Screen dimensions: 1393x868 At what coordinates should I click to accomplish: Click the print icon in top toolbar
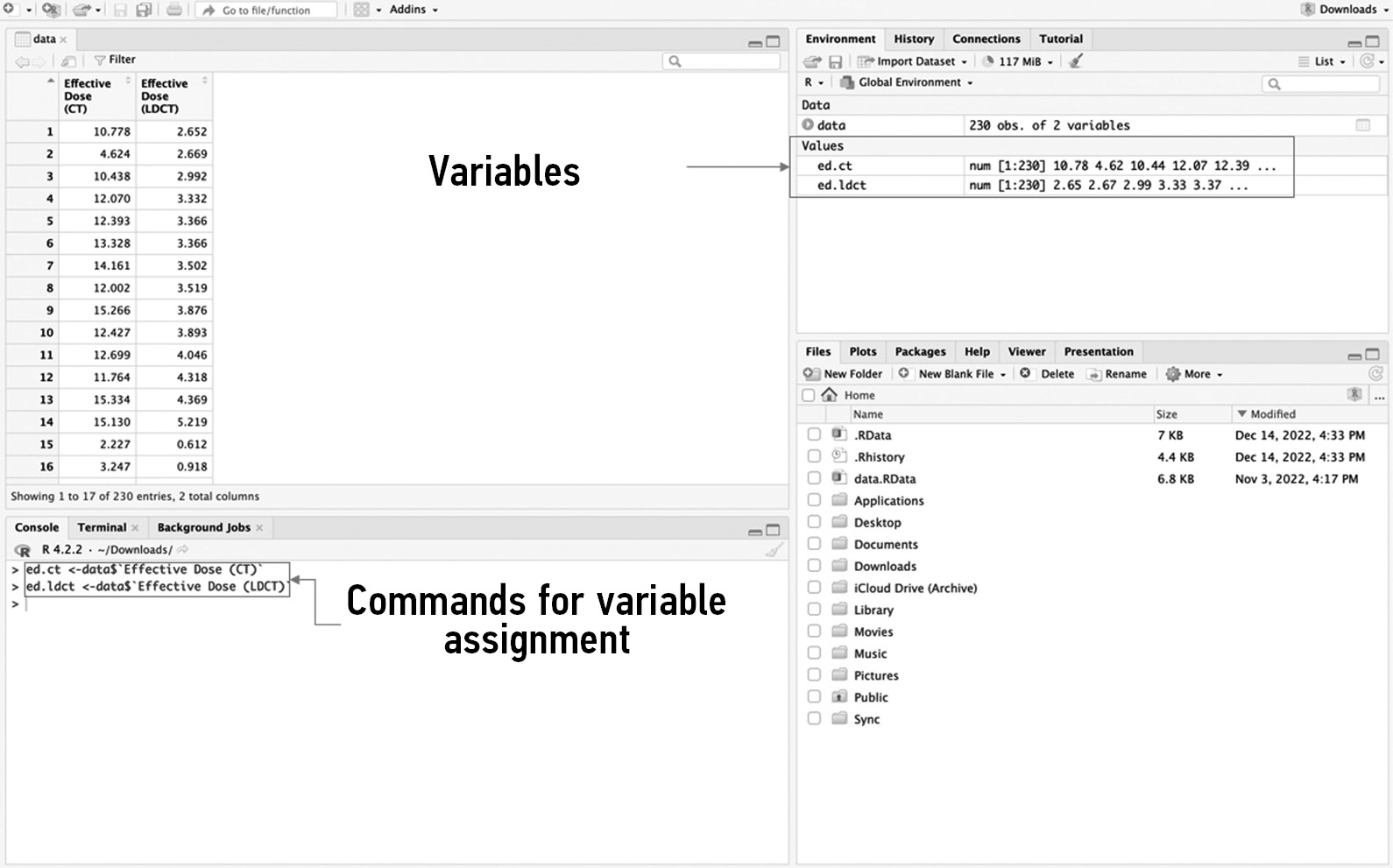pos(174,10)
